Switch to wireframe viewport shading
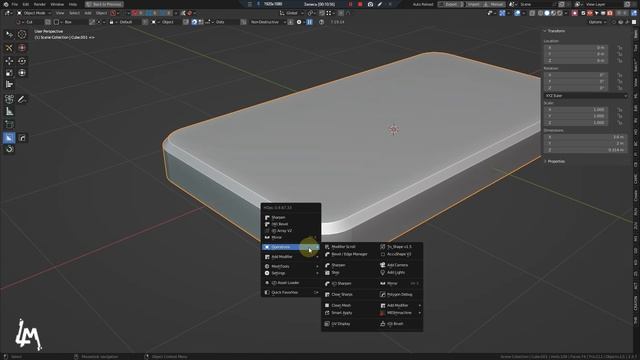This screenshot has width=640, height=360. [540, 13]
